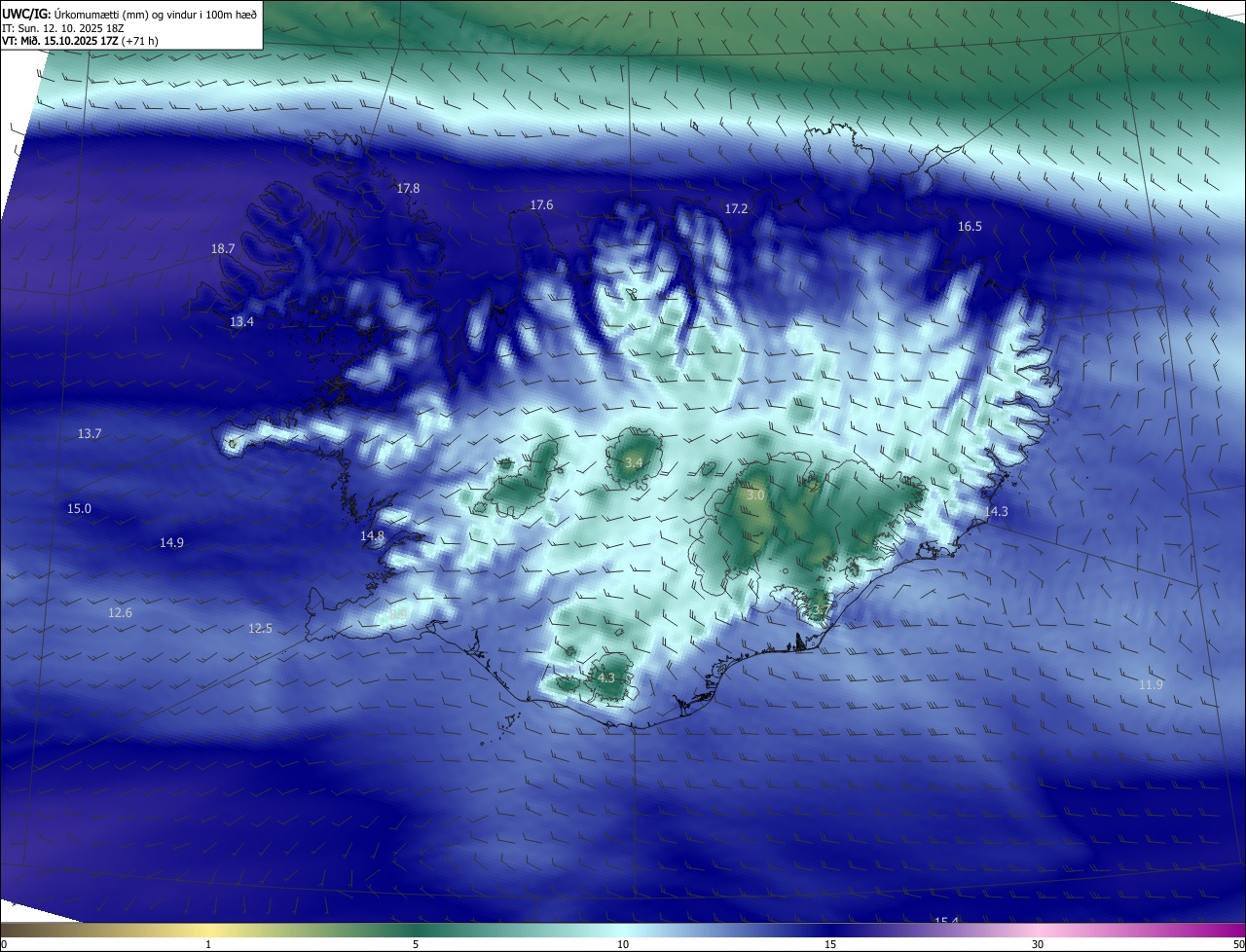Click the 12.6 value label over the ocean
The width and height of the screenshot is (1246, 952).
click(120, 612)
